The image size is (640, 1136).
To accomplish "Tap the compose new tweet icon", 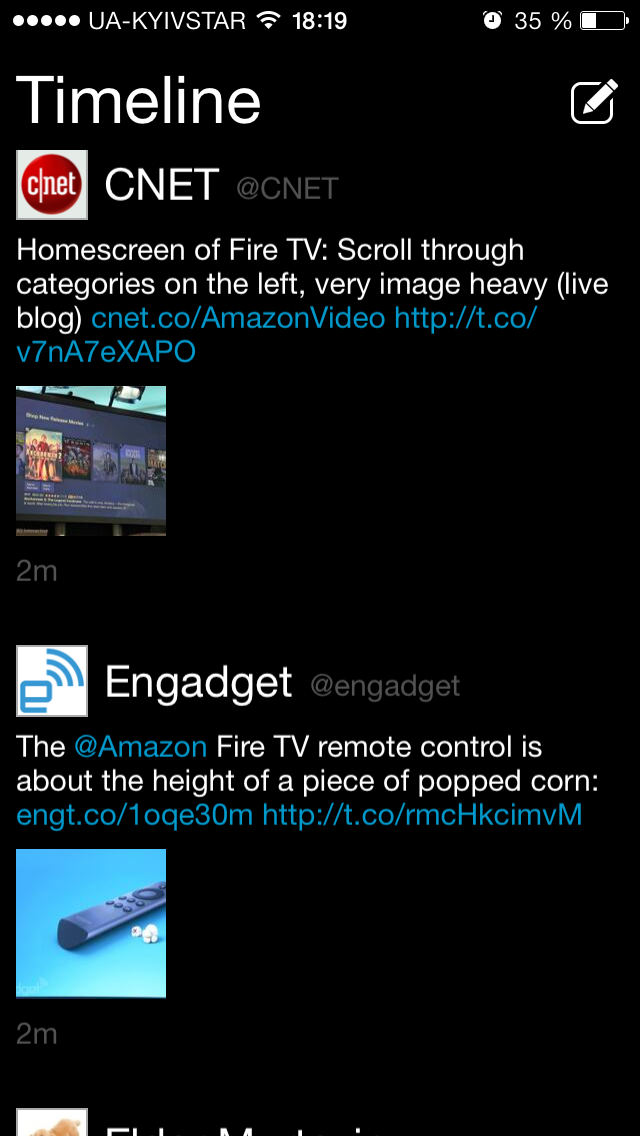I will [594, 101].
